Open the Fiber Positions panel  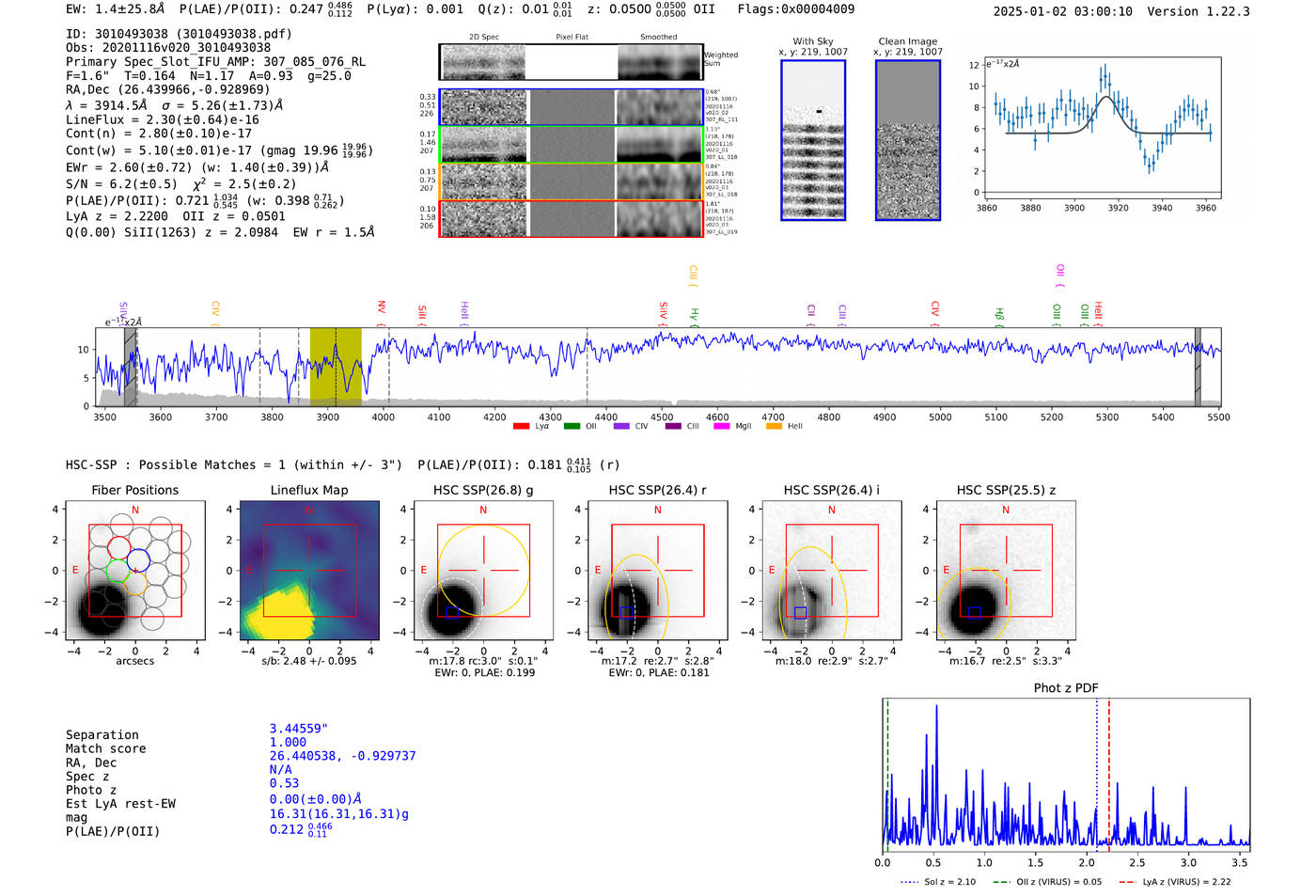point(134,571)
